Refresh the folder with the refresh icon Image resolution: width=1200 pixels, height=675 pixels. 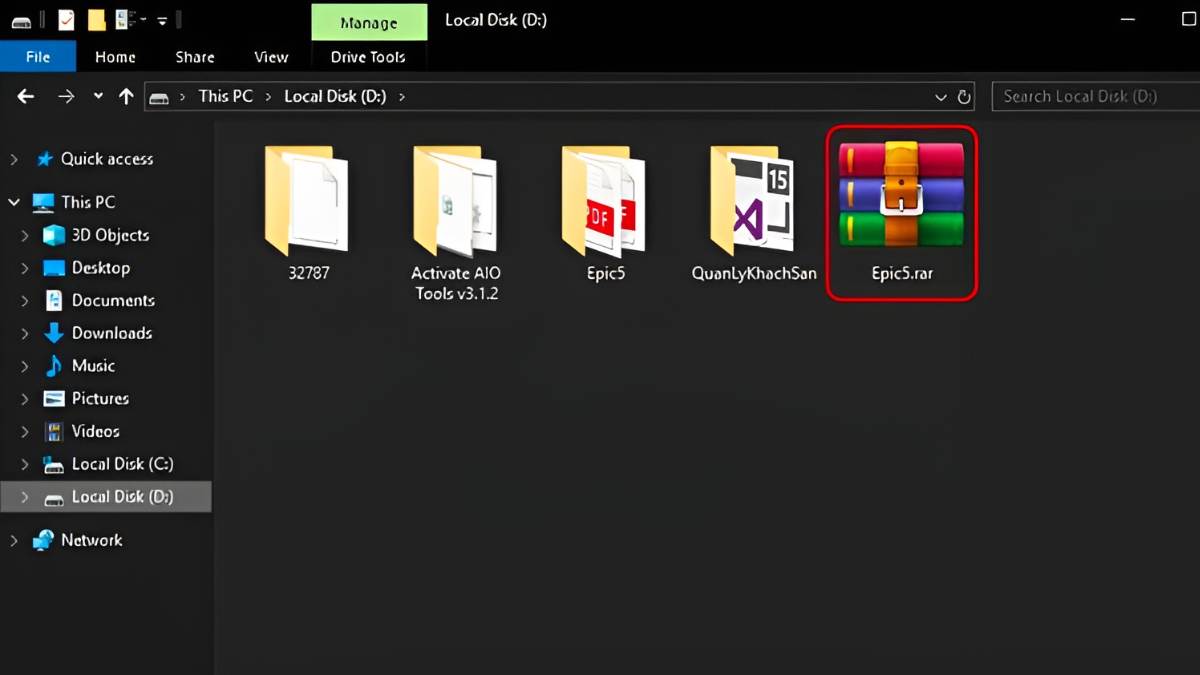click(964, 97)
